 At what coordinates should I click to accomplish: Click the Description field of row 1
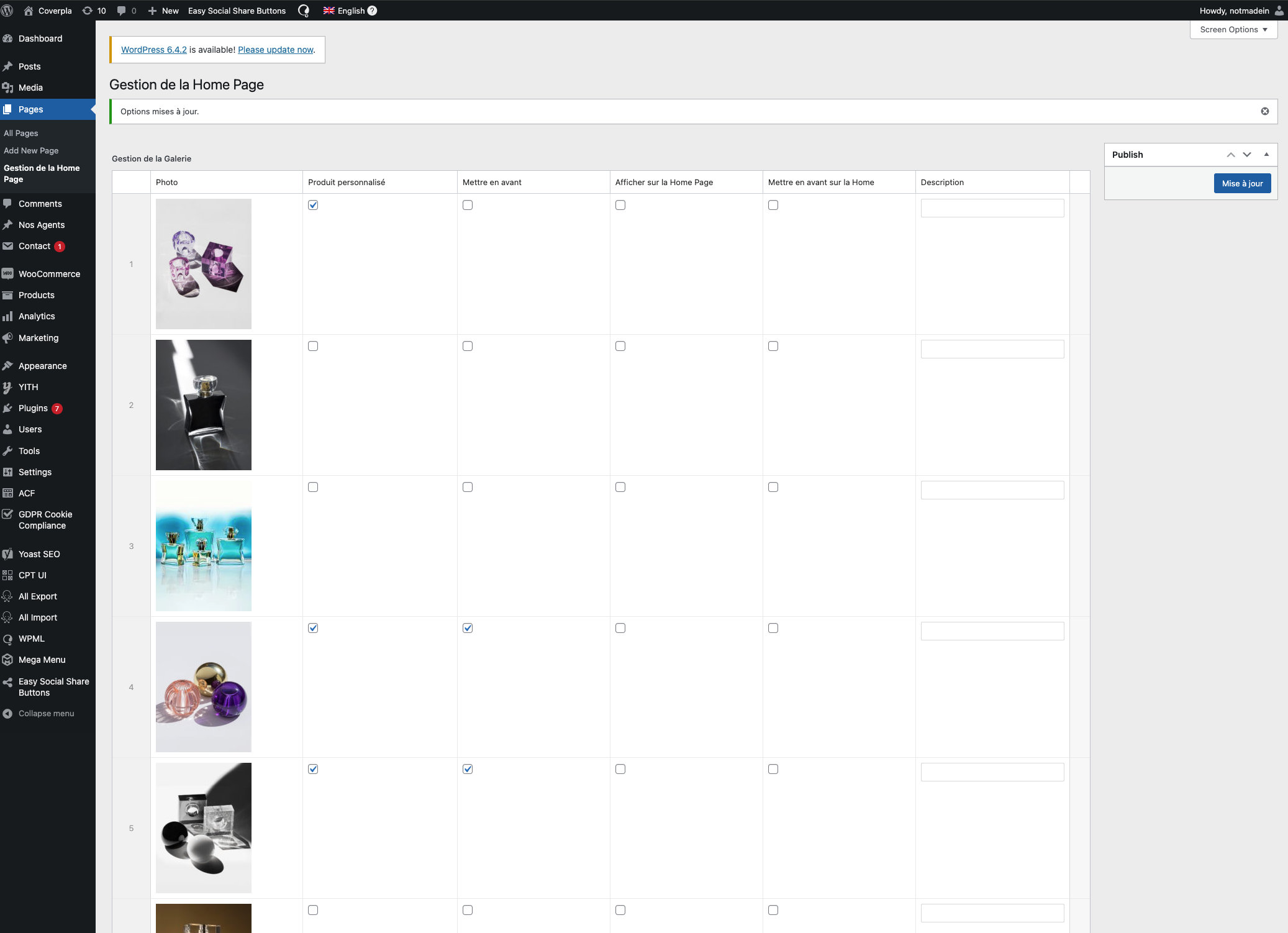992,208
